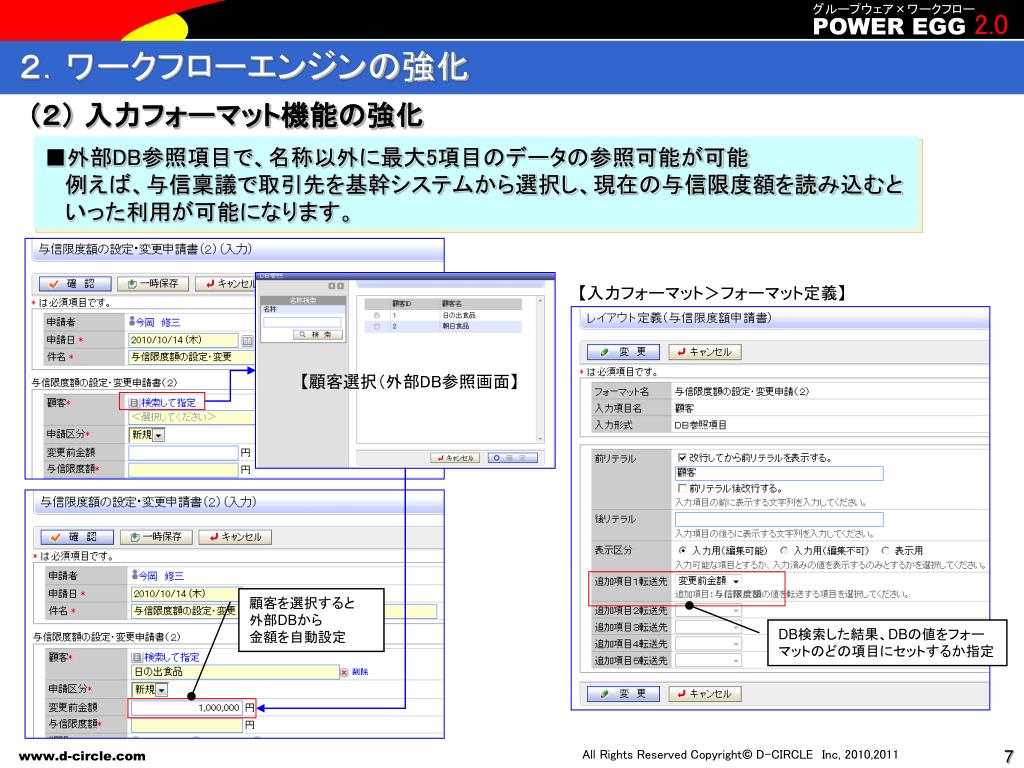Screen dimensions: 1024x768
Task: Click the 件名 field in the upper form
Action: [x=191, y=357]
